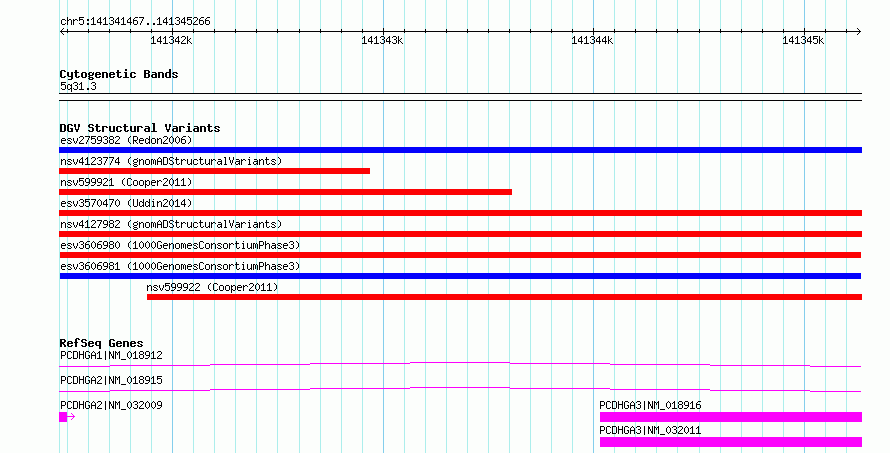Click the red bar under nsv599921

pos(286,192)
